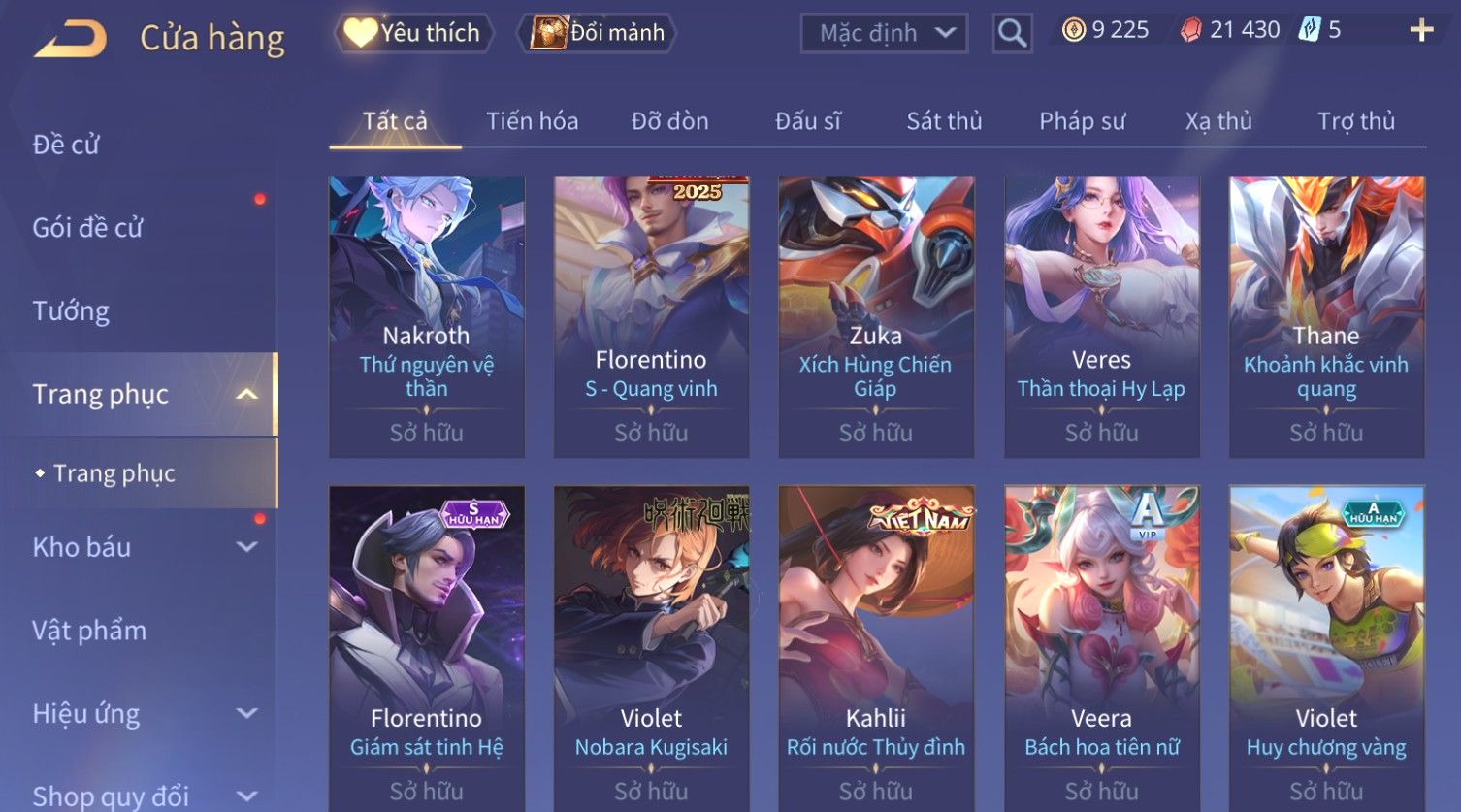Open Tướng in the sidebar
Screen dimensions: 1461x812
pyautogui.click(x=71, y=311)
